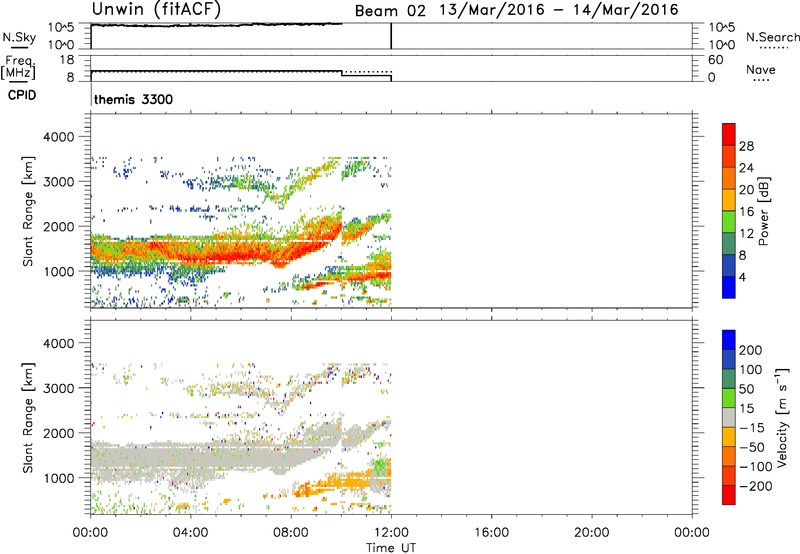Click the red bottom of the Velocity colorbar
The image size is (800, 554).
pyautogui.click(x=729, y=495)
